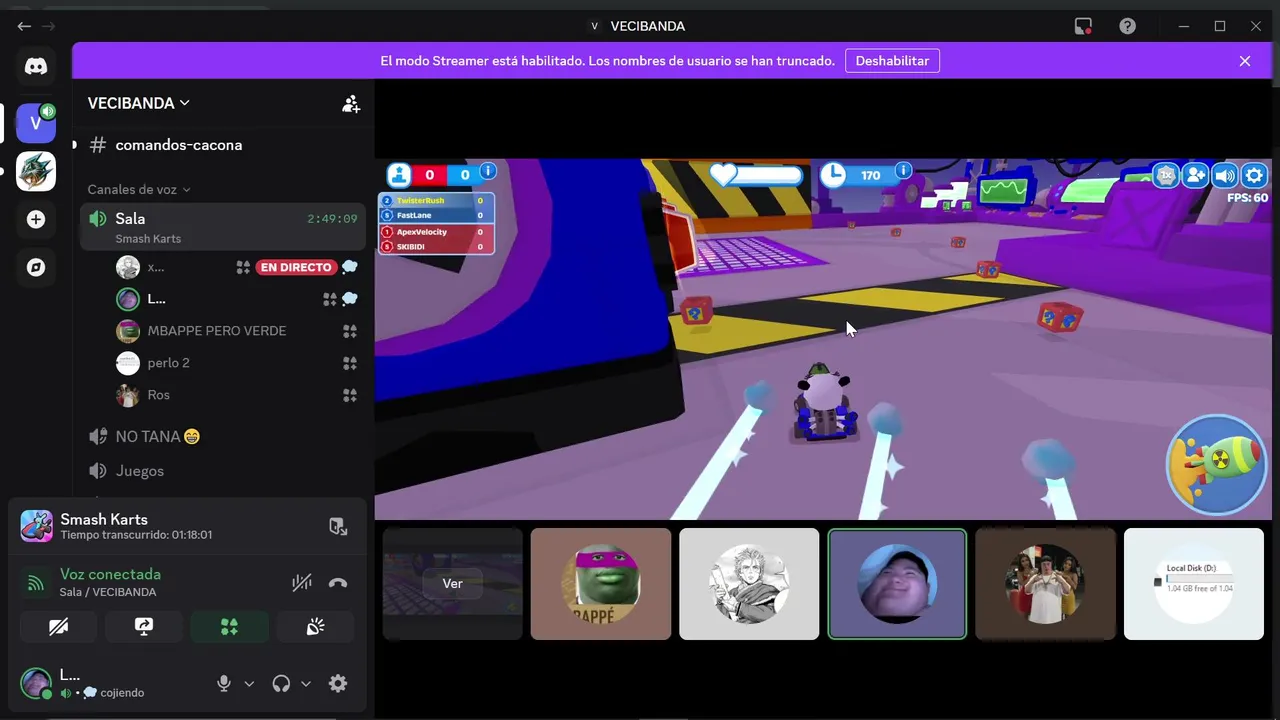Screen dimensions: 1280x720
Task: Select the participant tile with people photo
Action: point(1046,584)
